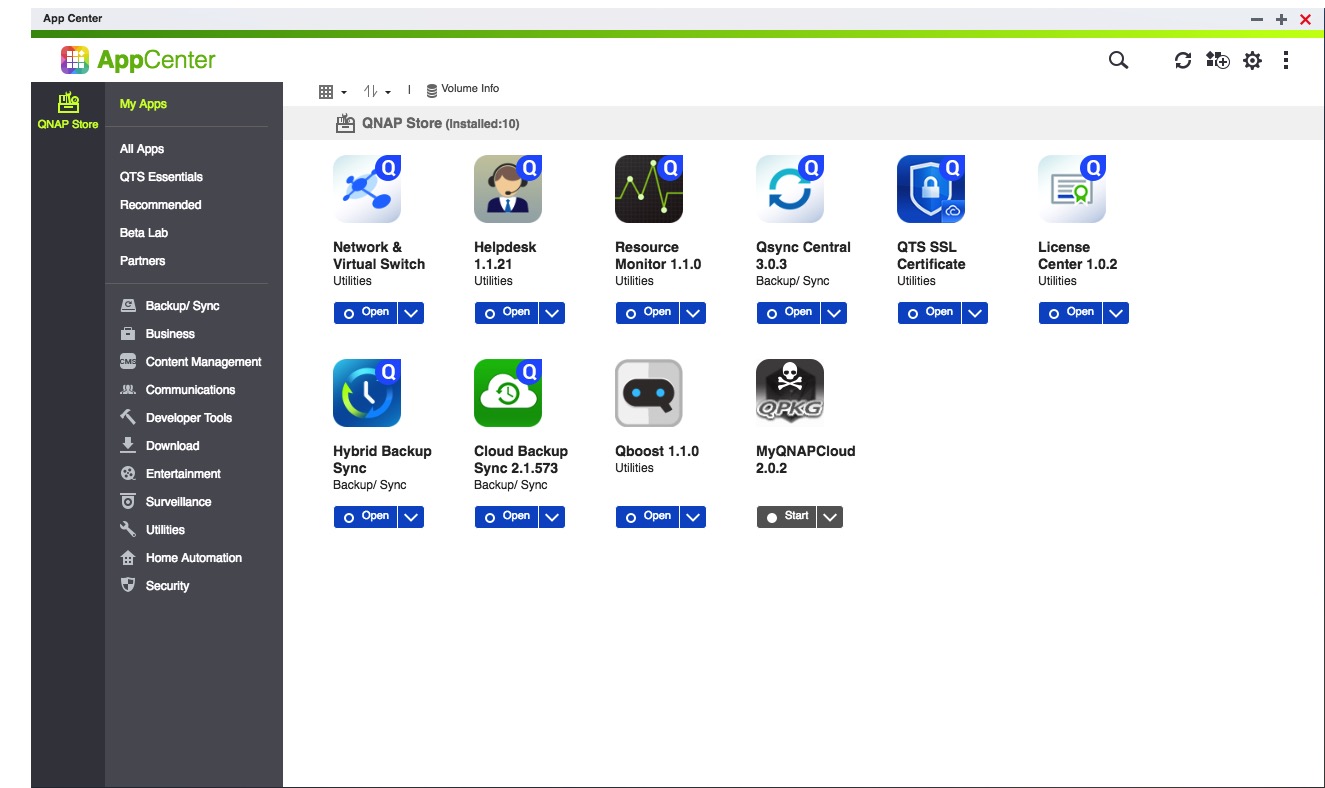Click Volume Info link
This screenshot has width=1325, height=788.
point(470,89)
